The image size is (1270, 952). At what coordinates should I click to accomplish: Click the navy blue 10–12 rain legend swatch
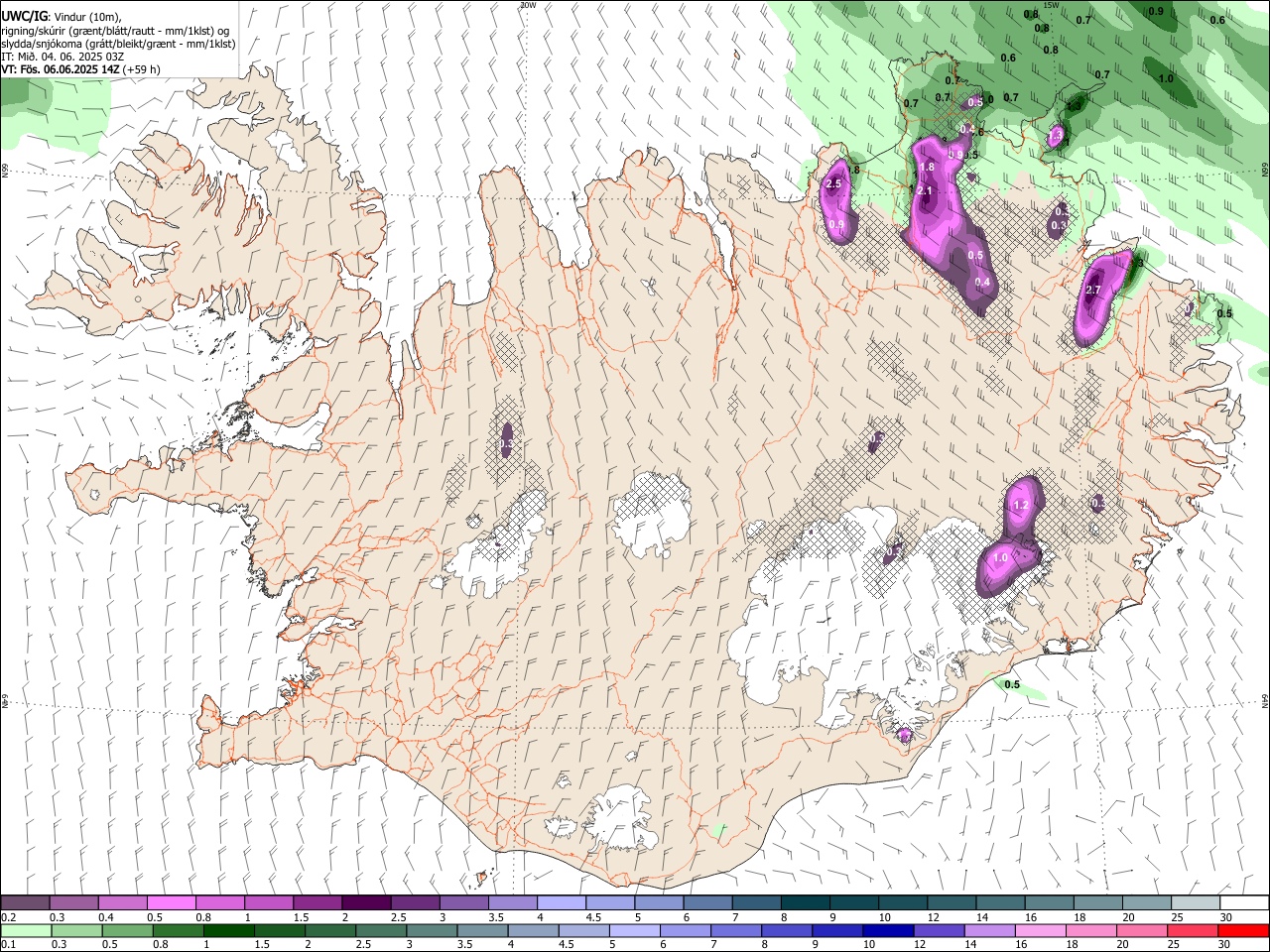point(887,930)
